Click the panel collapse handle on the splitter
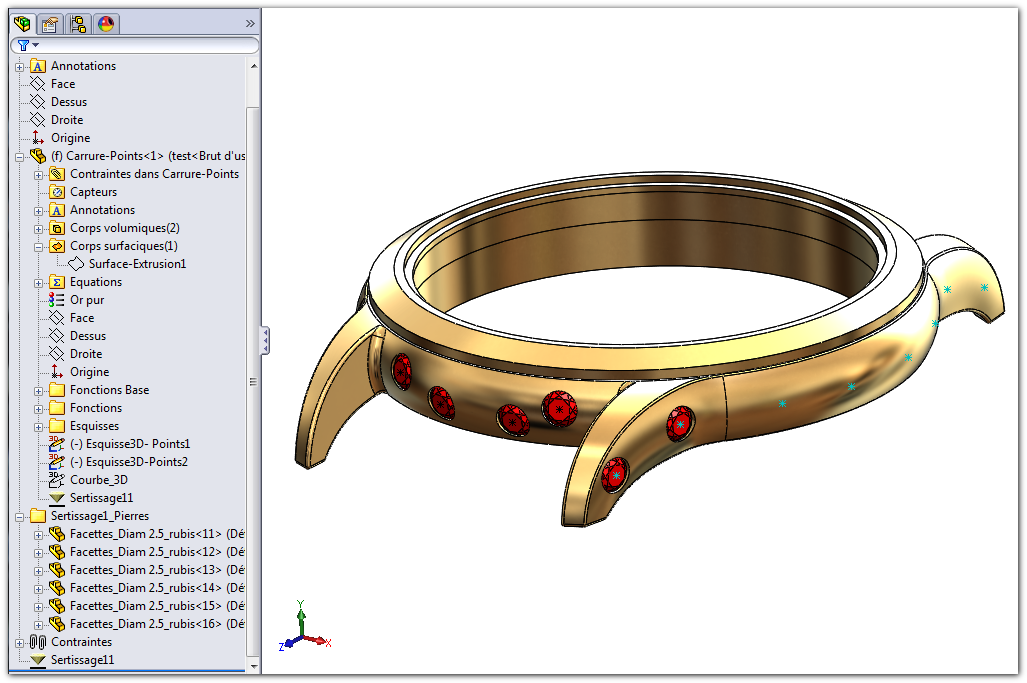This screenshot has height=683, width=1027. (x=265, y=340)
